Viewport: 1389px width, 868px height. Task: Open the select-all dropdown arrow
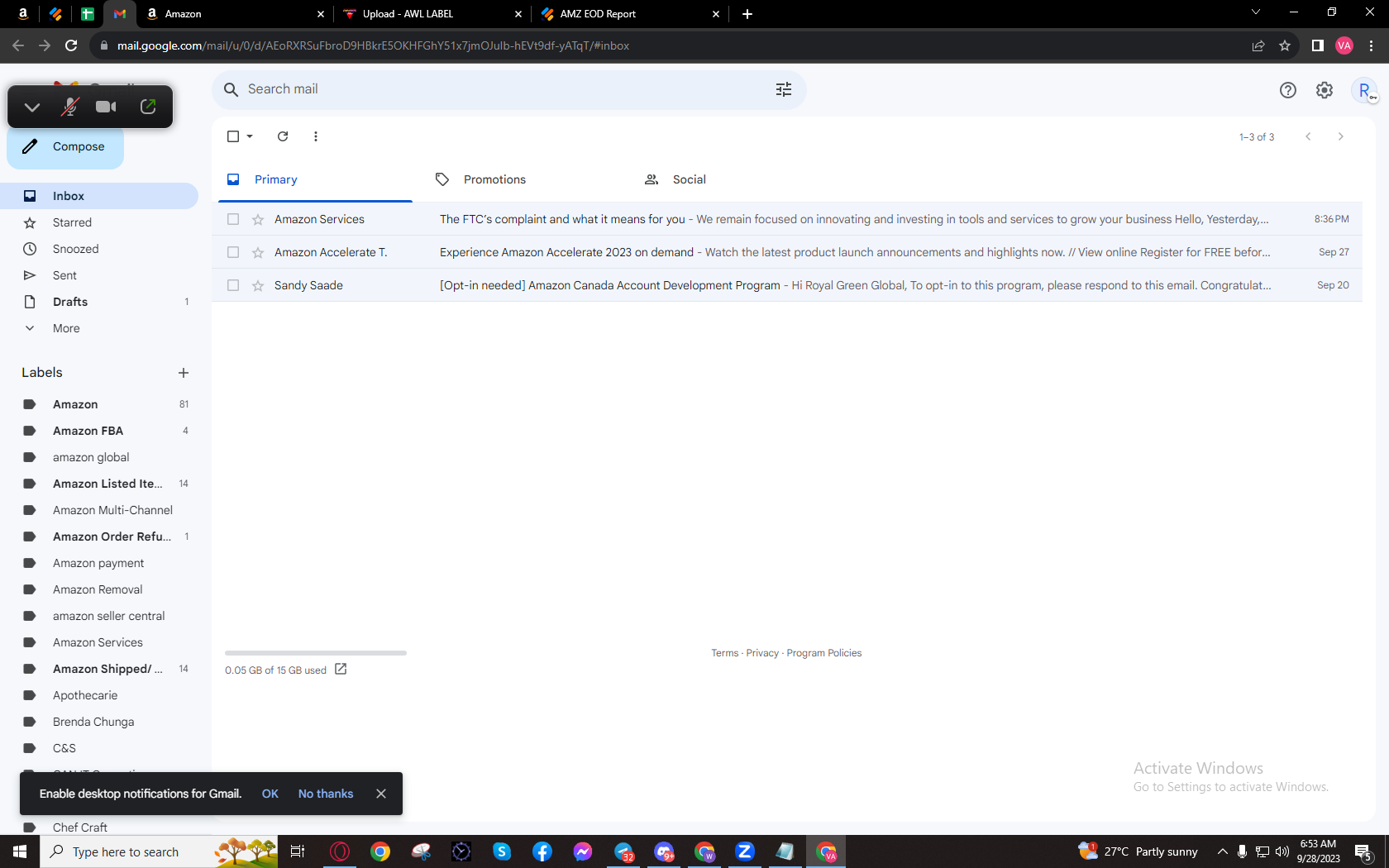[x=250, y=136]
